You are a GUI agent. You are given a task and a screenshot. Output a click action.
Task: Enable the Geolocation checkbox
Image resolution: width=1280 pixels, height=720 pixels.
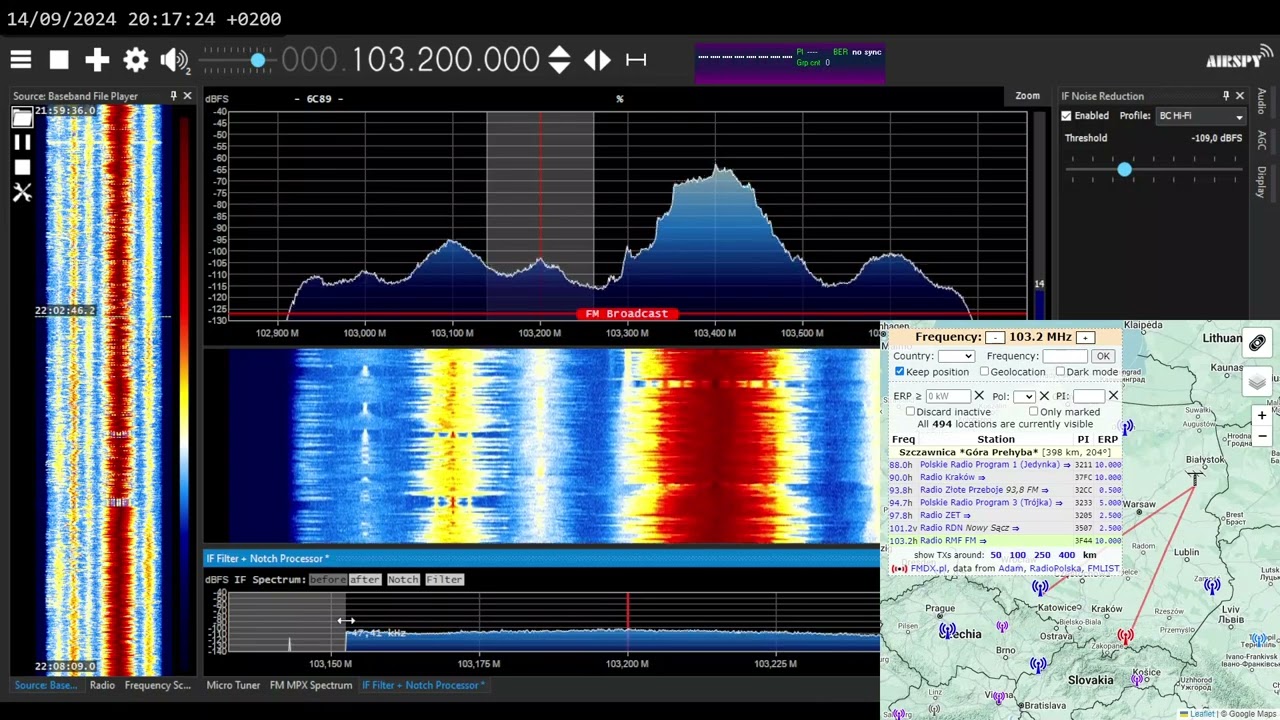984,372
